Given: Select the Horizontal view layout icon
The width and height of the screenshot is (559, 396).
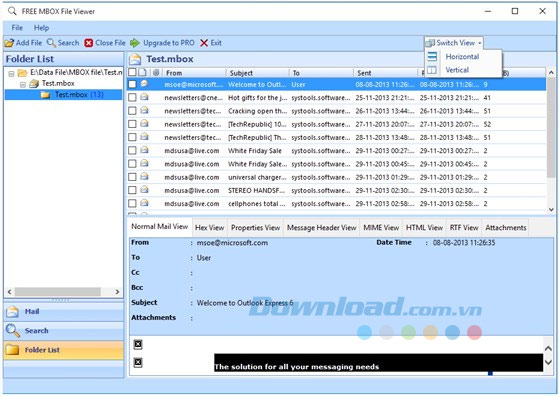Looking at the screenshot, I should [x=432, y=57].
